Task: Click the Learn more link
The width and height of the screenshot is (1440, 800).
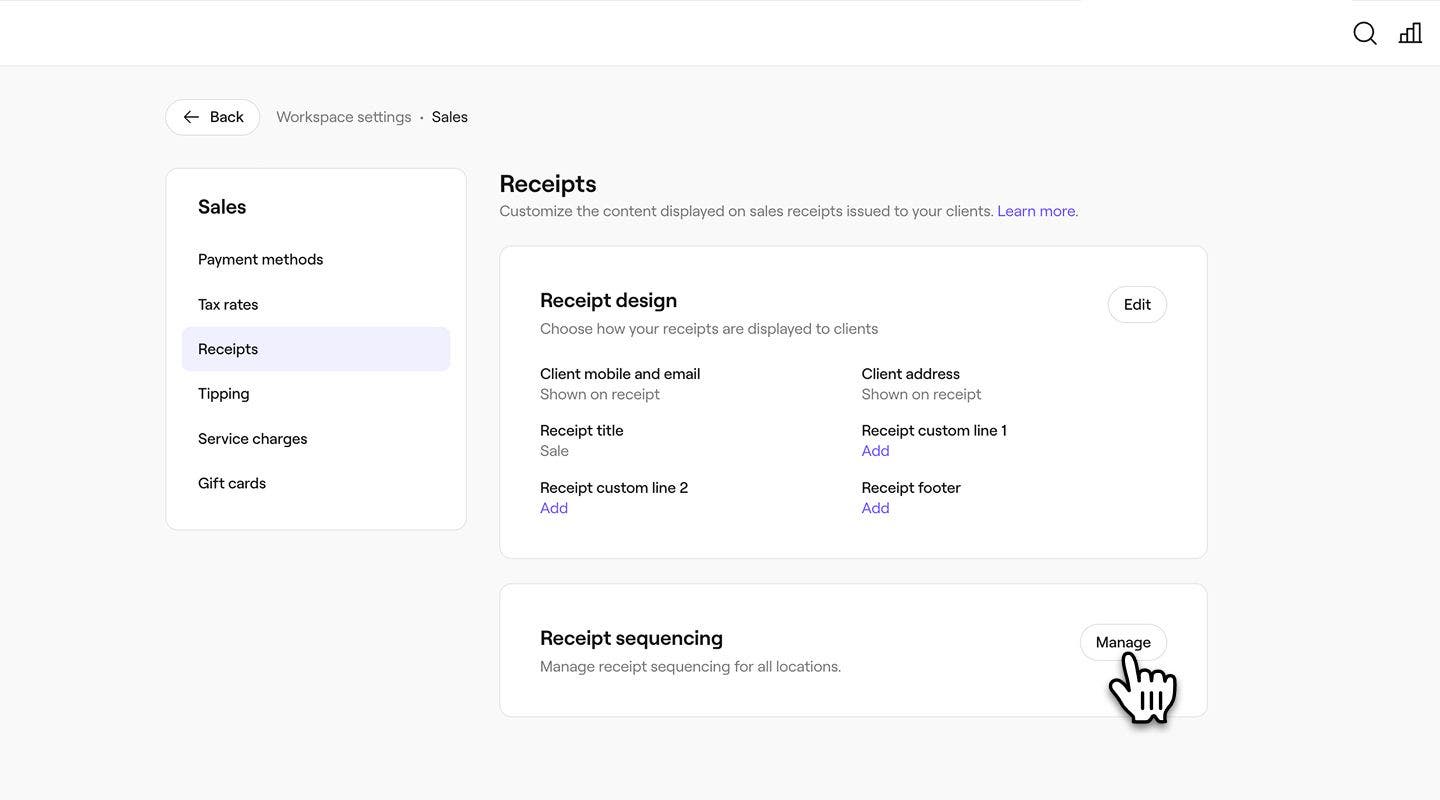Action: pos(1037,211)
